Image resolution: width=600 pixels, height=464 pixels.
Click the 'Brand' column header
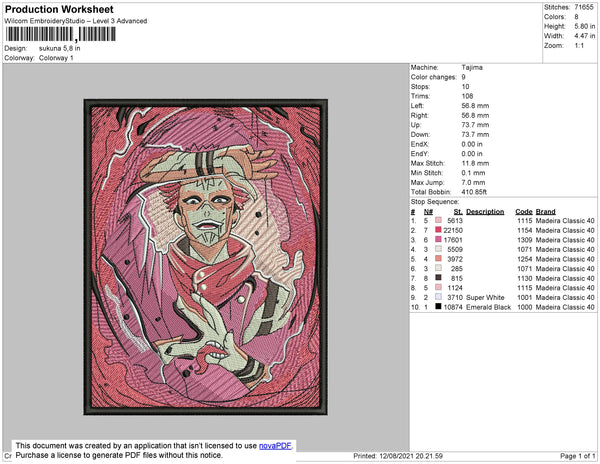tap(545, 212)
